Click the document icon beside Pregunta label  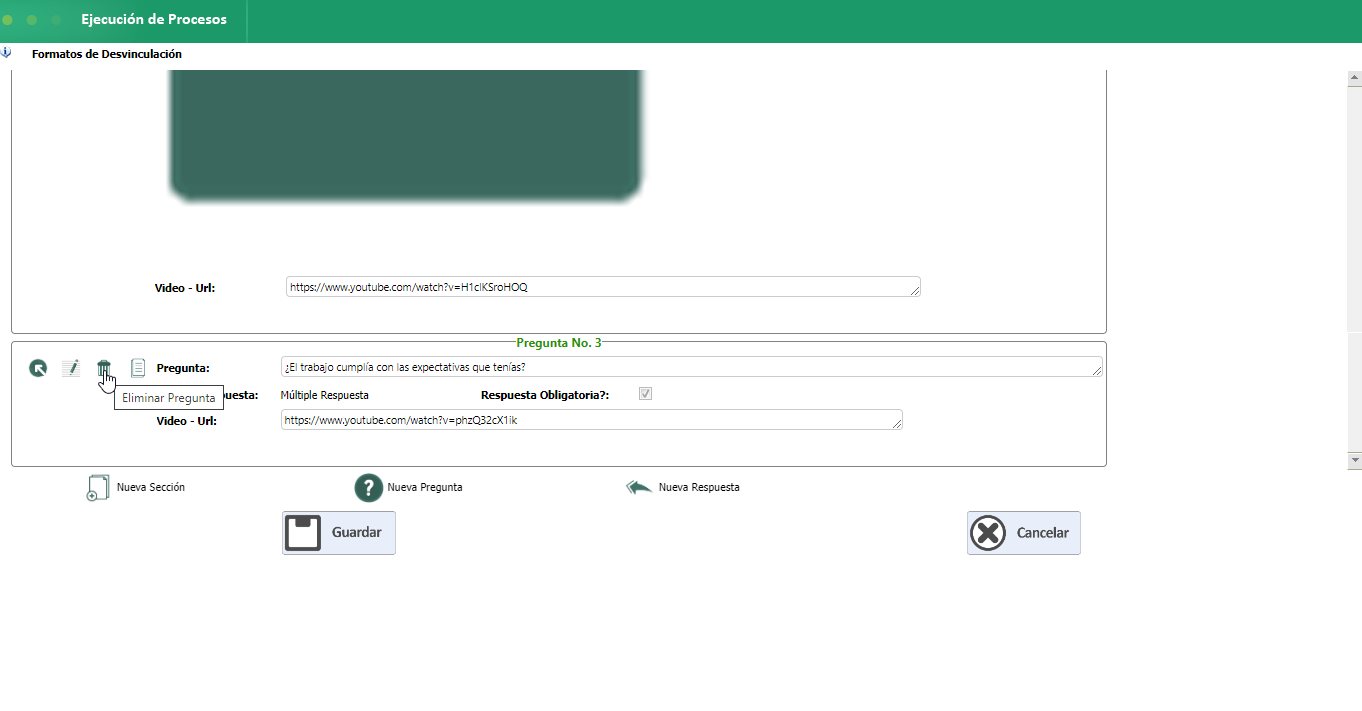[138, 368]
